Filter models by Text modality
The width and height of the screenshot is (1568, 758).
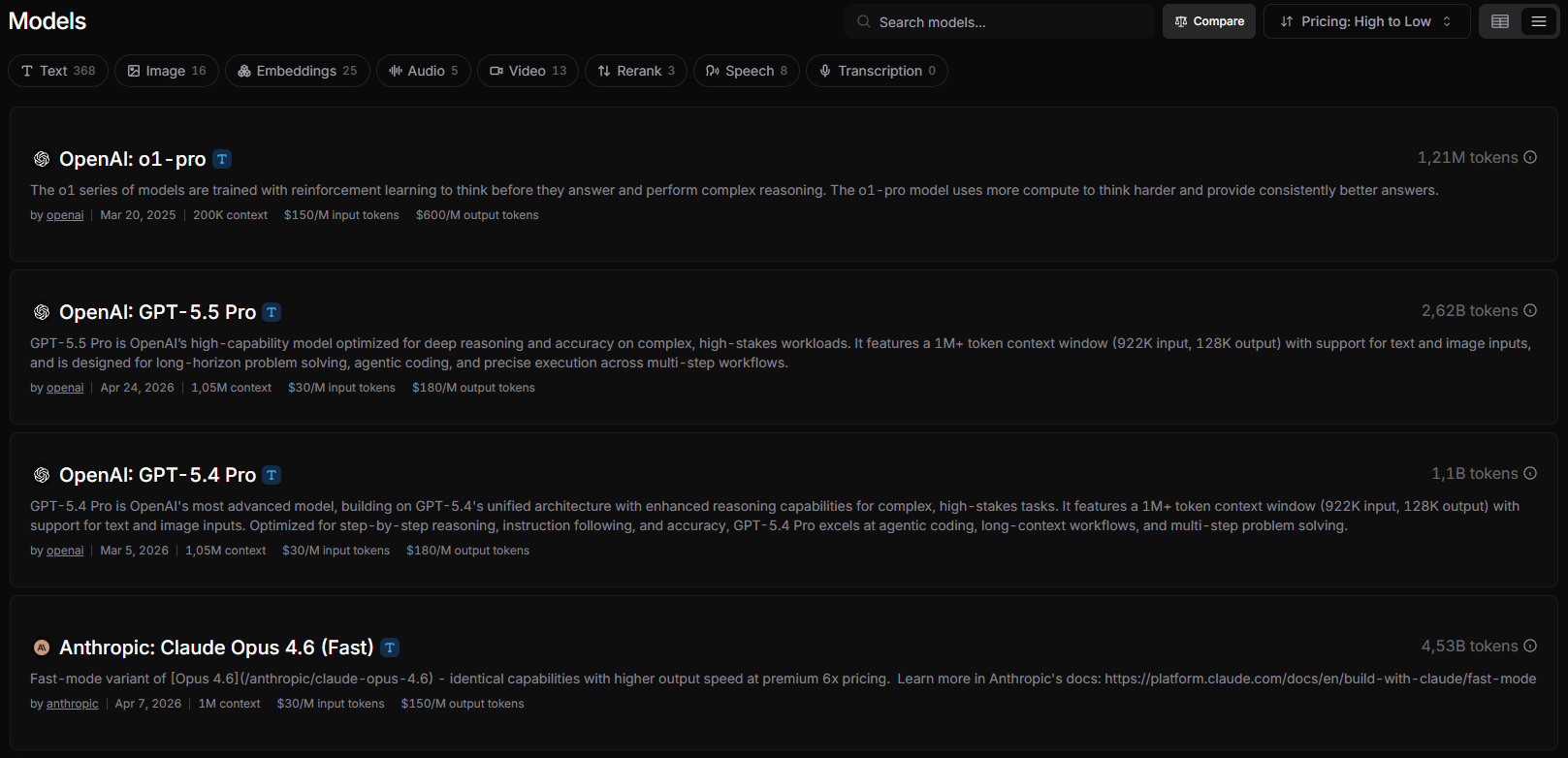point(58,71)
